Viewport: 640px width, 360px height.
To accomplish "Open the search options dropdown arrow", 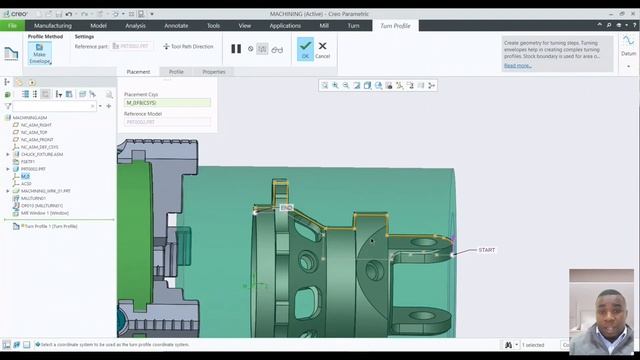I will 100,106.
